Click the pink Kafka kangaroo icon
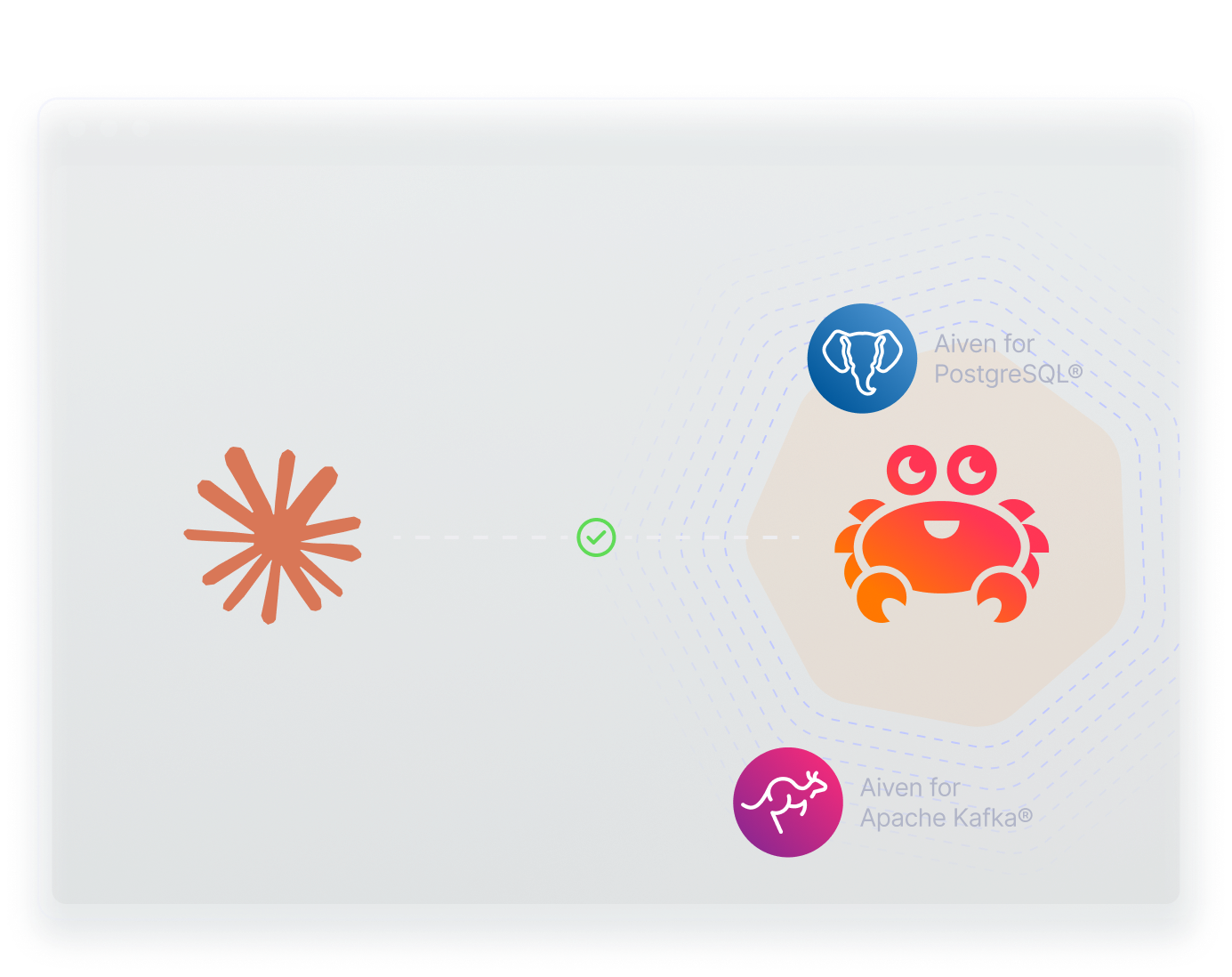The image size is (1232, 977). (x=788, y=803)
